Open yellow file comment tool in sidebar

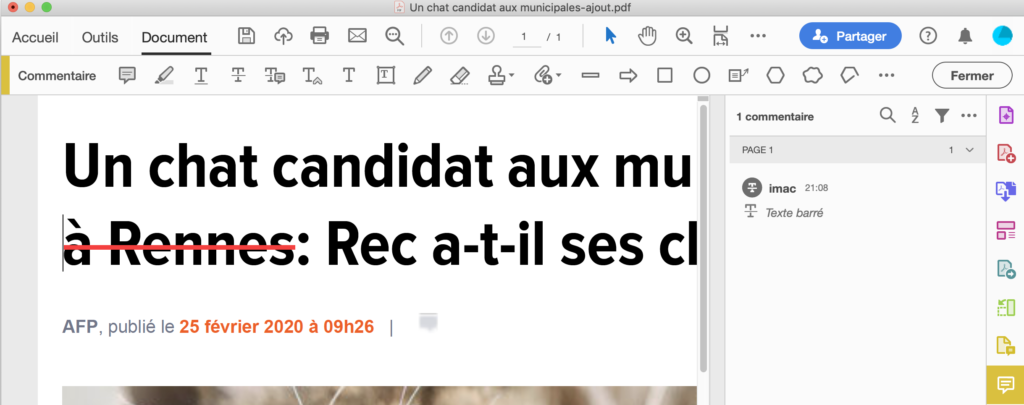pyautogui.click(x=1006, y=346)
